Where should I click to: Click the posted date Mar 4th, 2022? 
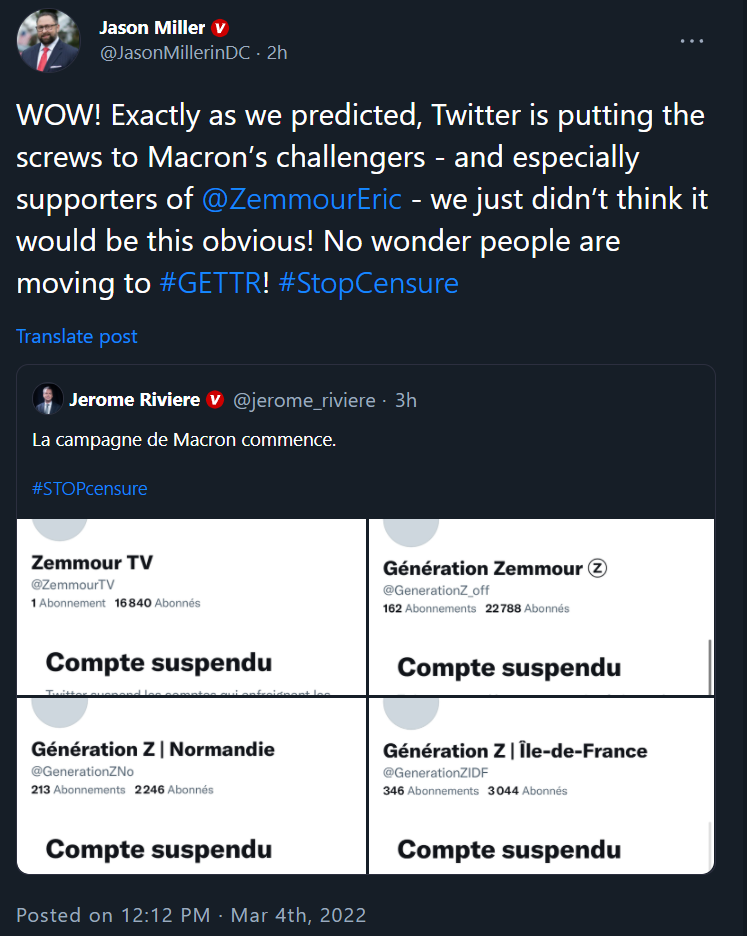pos(298,915)
